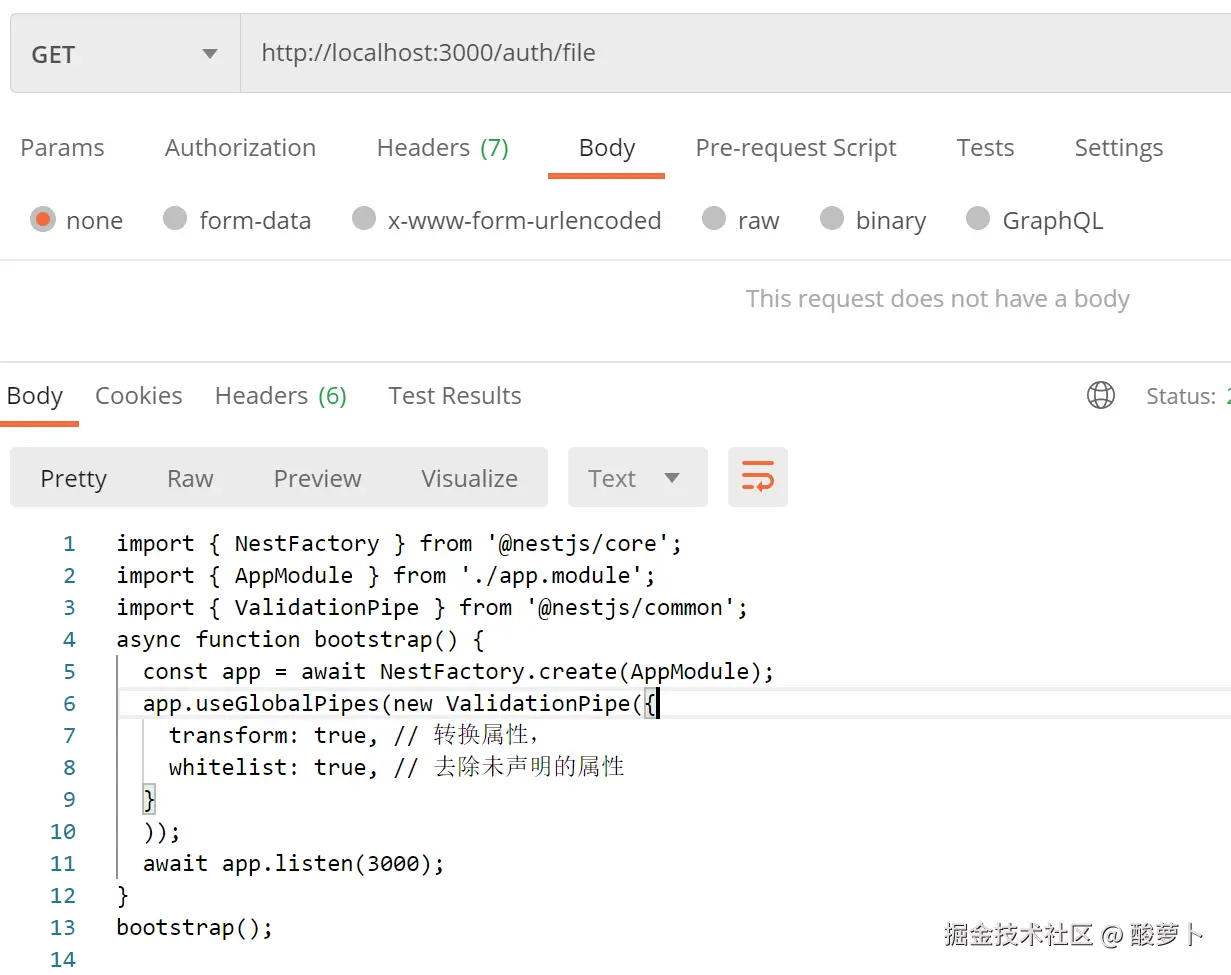Screen dimensions: 1231x975
Task: Click the Status label in response bar
Action: coord(1181,396)
